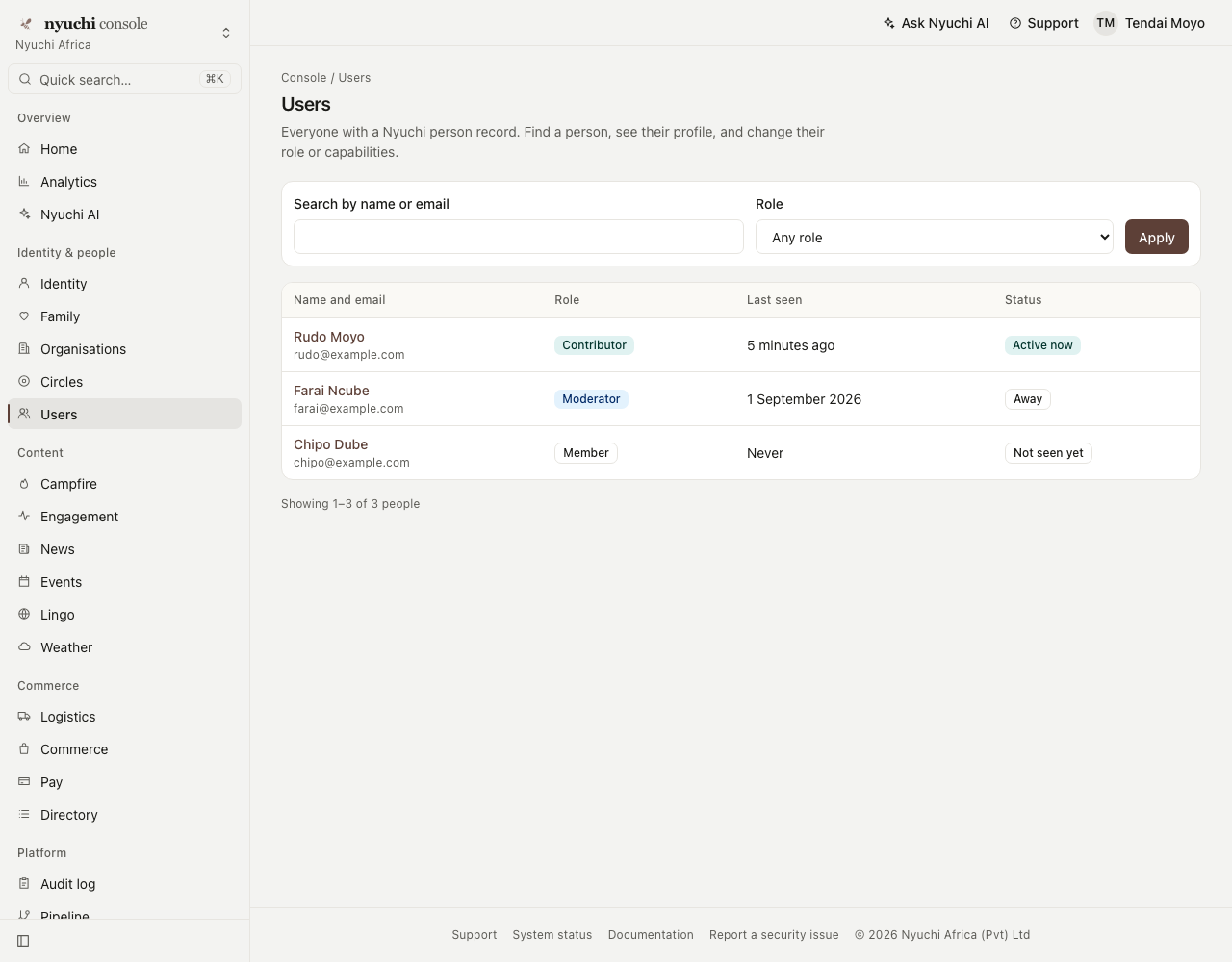Click the Analytics chart icon
This screenshot has height=962, width=1232.
24,182
